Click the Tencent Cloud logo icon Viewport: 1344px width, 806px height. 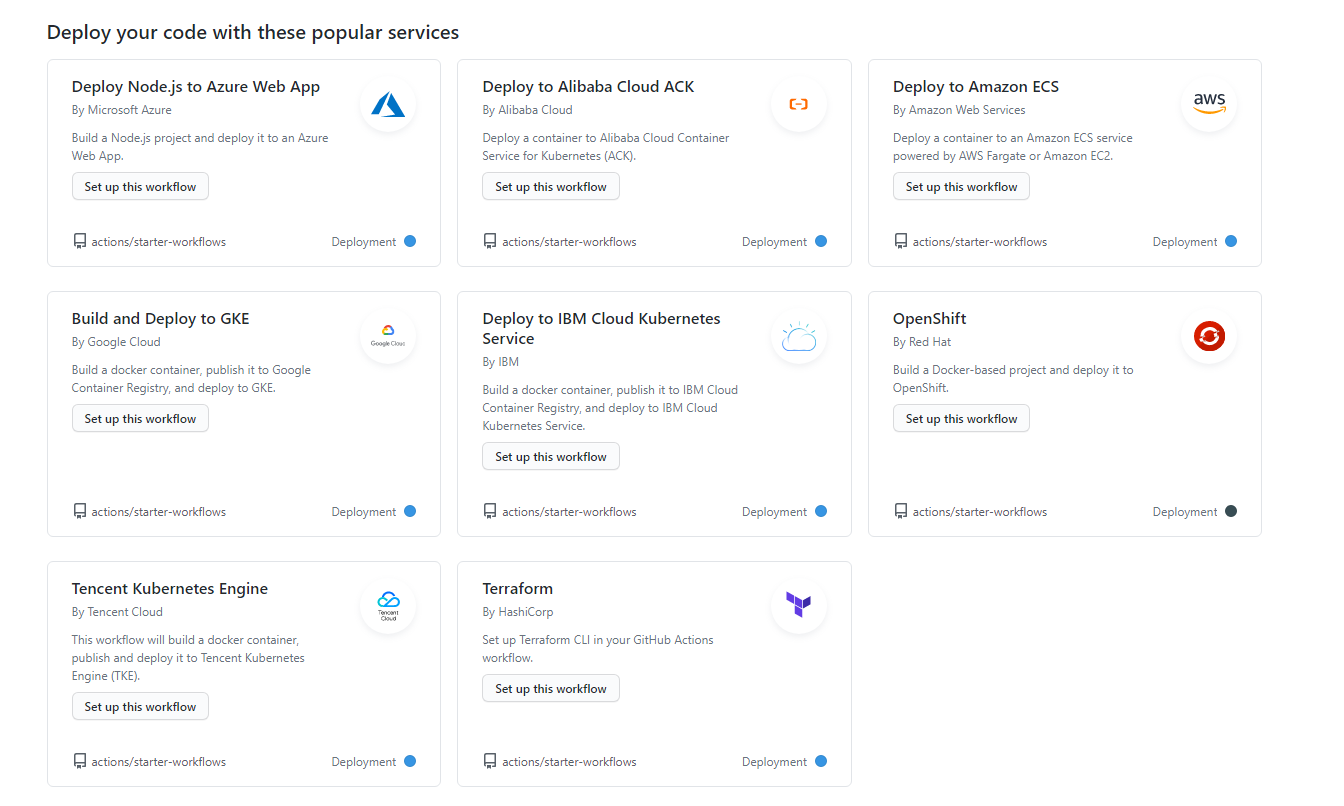(x=388, y=606)
